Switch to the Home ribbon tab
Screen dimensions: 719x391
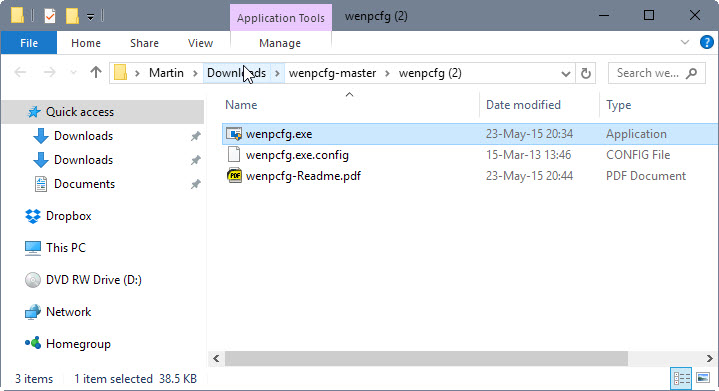pyautogui.click(x=86, y=43)
